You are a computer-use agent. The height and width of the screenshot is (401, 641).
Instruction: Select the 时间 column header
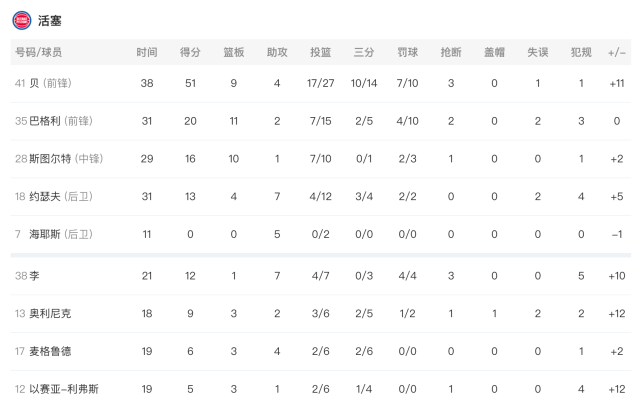click(x=147, y=52)
